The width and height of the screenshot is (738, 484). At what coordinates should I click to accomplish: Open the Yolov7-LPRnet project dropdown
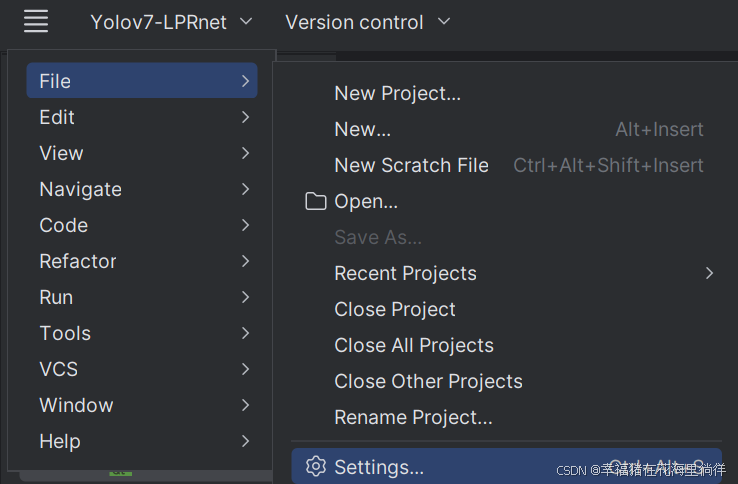[171, 22]
